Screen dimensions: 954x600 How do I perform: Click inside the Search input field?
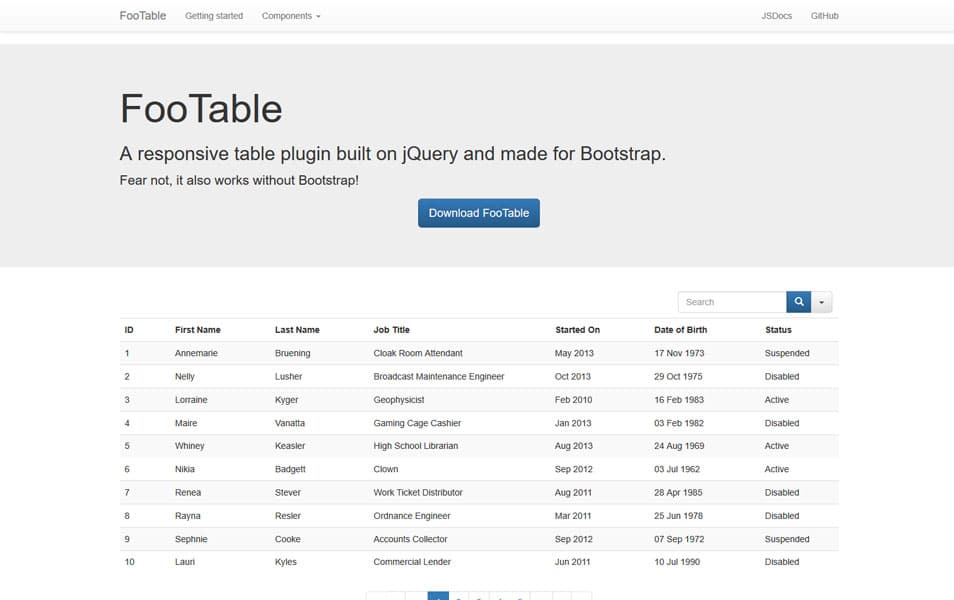pyautogui.click(x=732, y=301)
